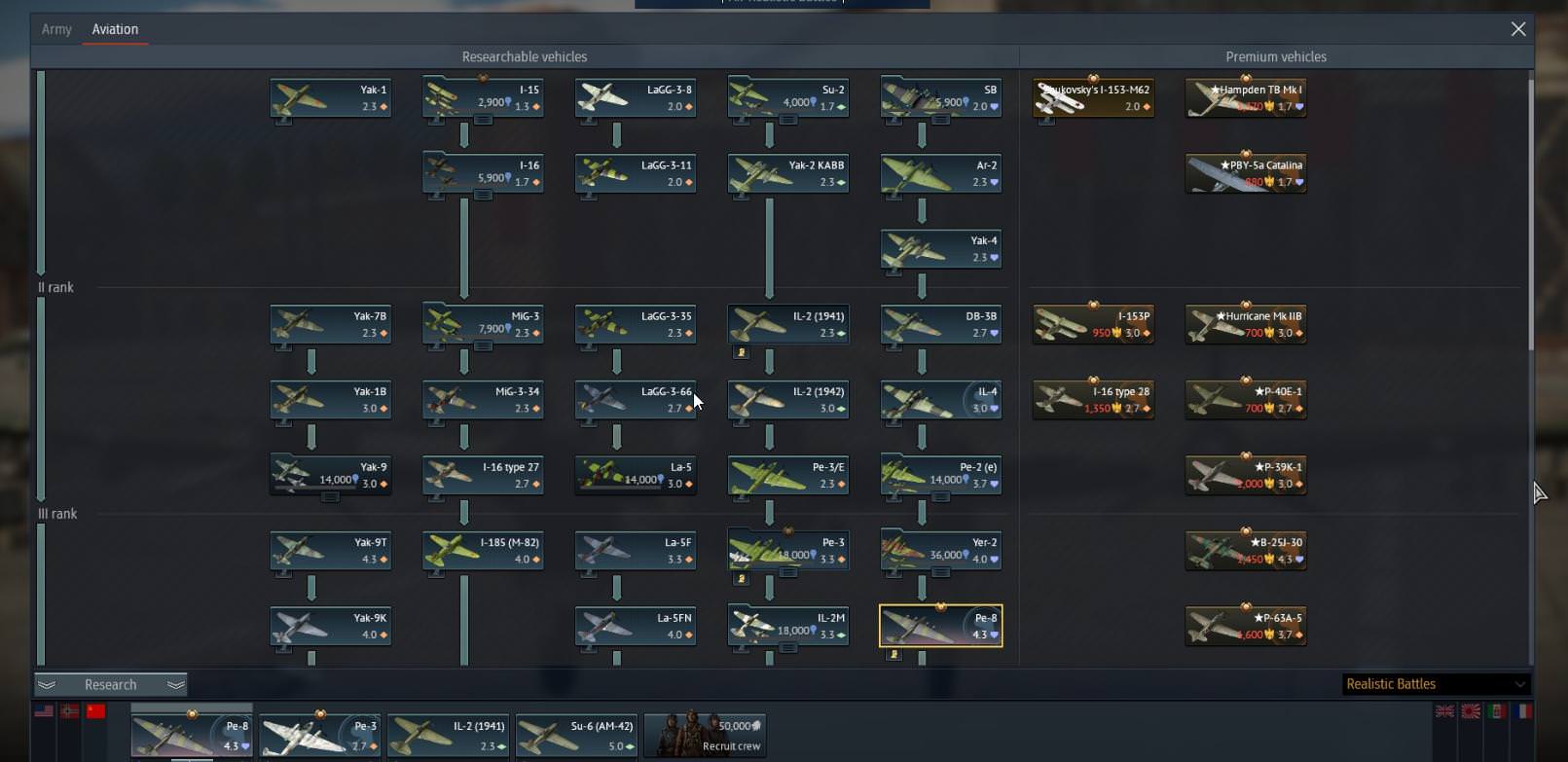Switch to the Aviation tab
This screenshot has height=762, width=1568.
115,29
